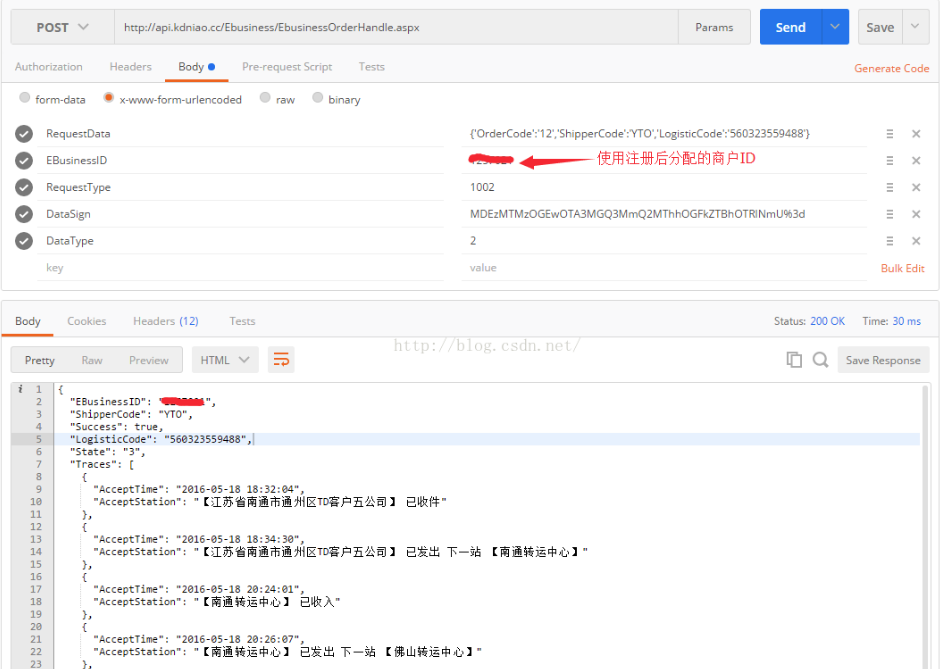Image resolution: width=943 pixels, height=669 pixels.
Task: Open the Authorization tab
Action: point(49,67)
